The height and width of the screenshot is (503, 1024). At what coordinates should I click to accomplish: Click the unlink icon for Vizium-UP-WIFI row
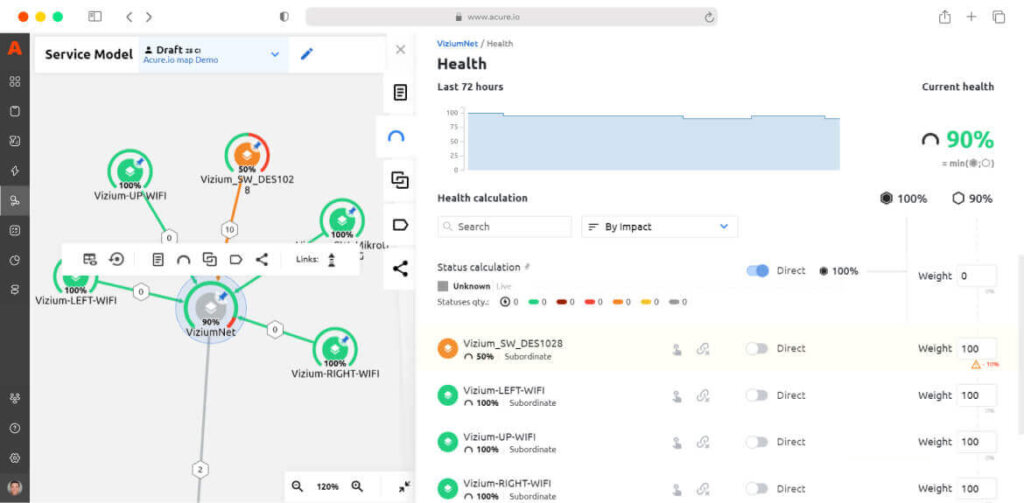click(x=703, y=443)
